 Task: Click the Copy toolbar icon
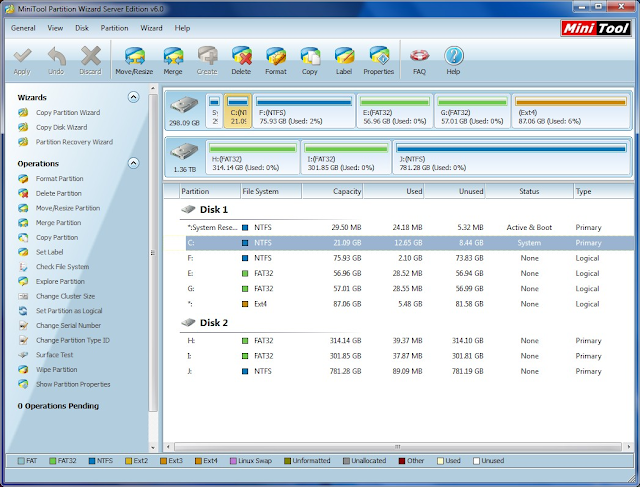310,60
